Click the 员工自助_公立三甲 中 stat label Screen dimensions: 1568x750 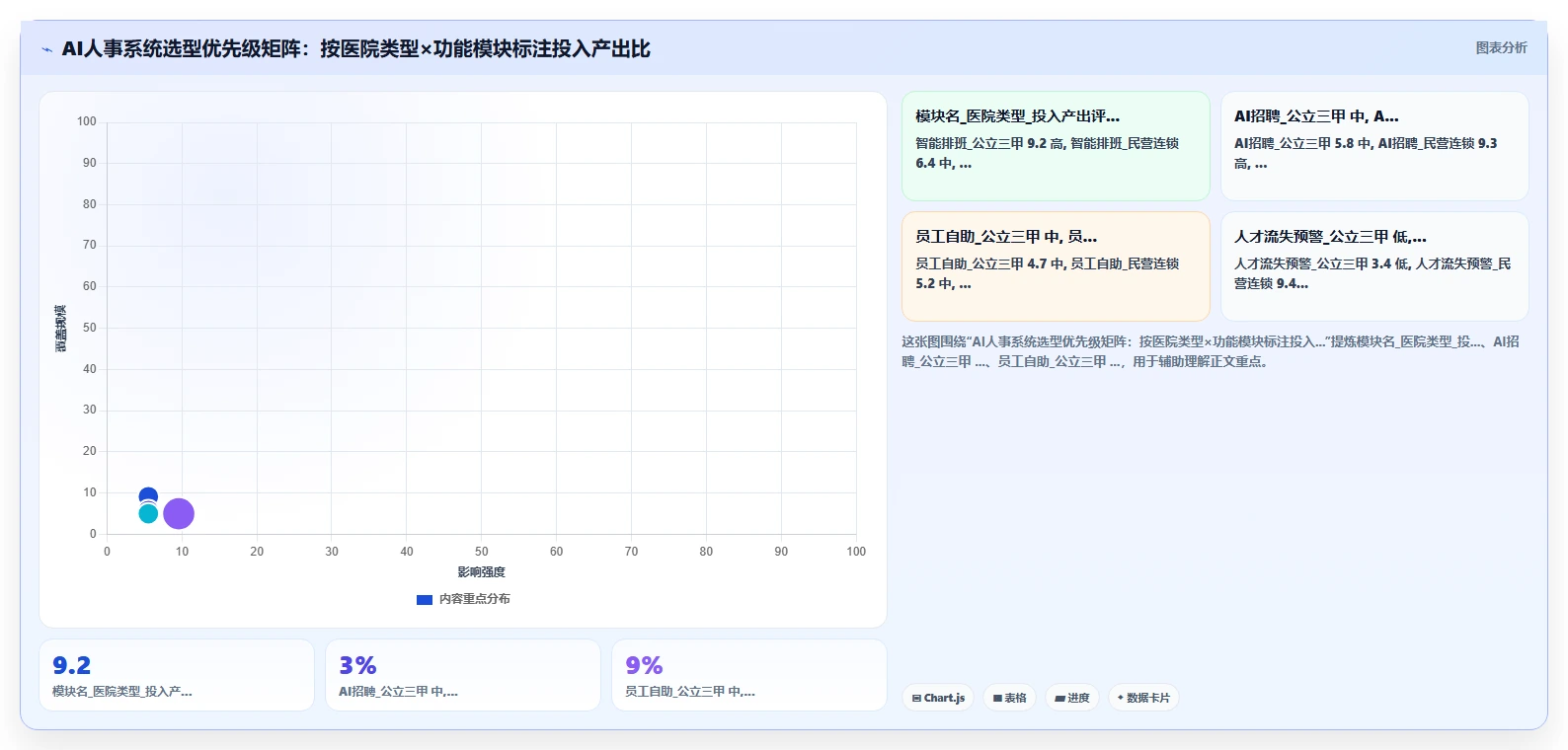690,692
